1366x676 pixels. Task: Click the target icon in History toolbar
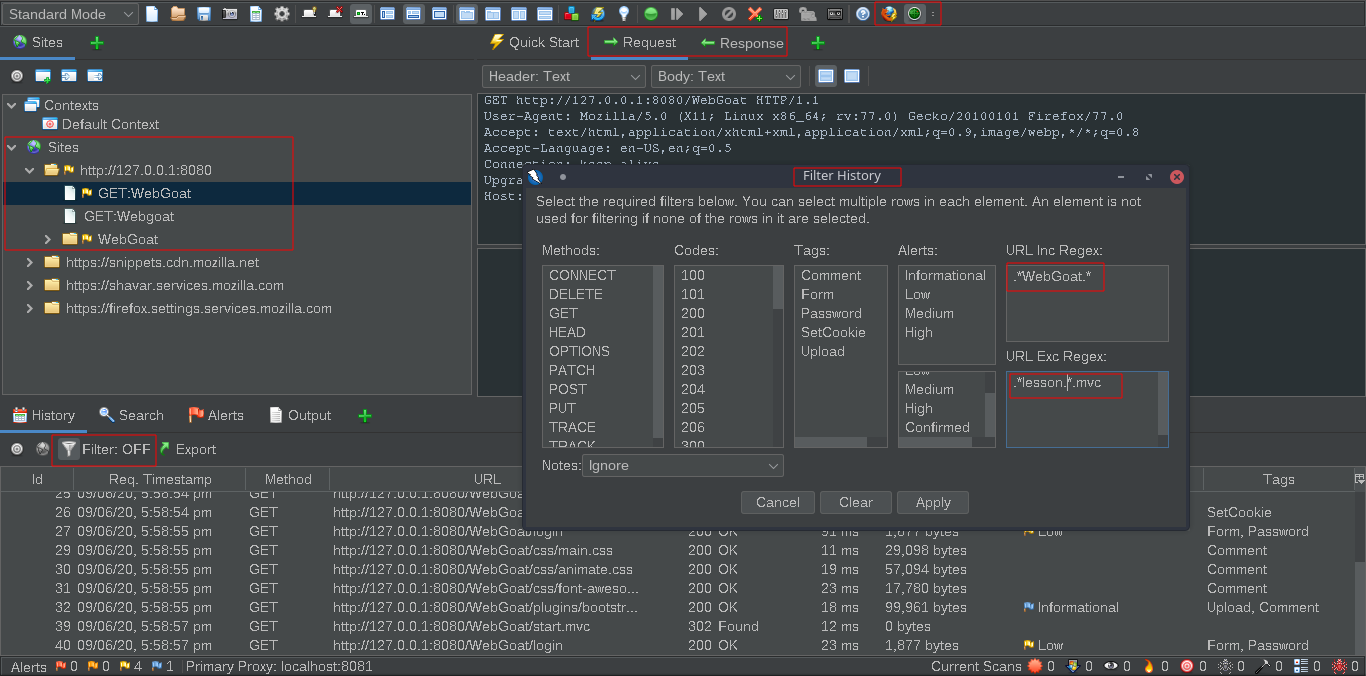coord(17,449)
